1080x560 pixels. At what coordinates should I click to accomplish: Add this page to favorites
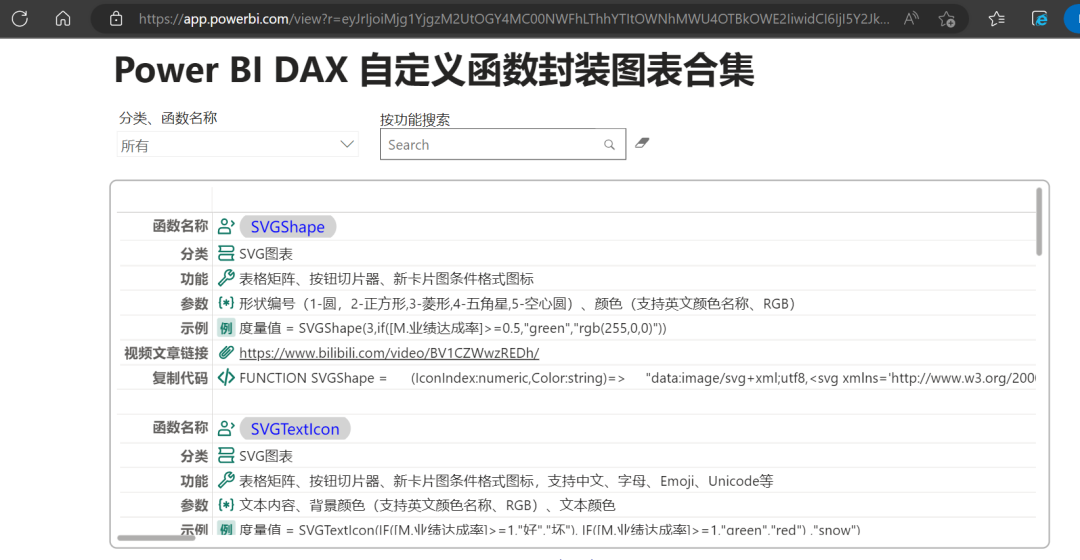pyautogui.click(x=947, y=19)
